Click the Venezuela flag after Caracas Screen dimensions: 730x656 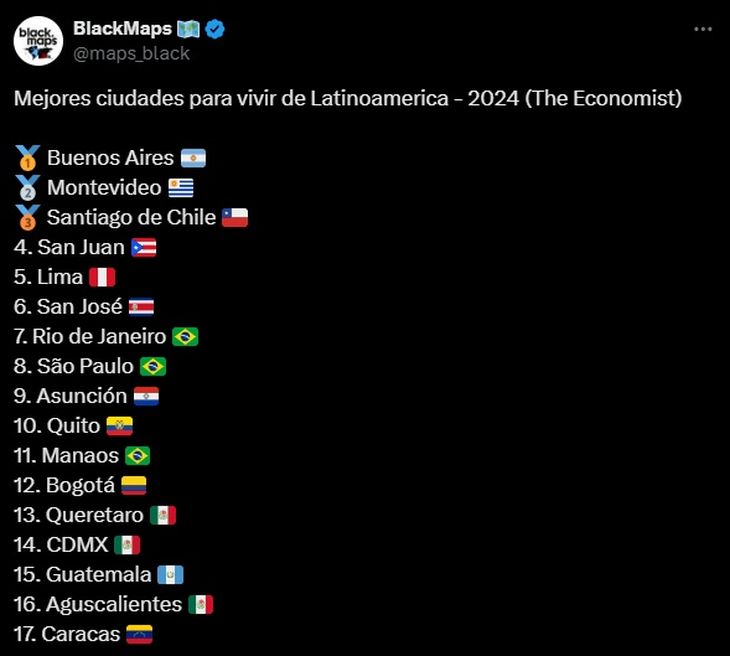coord(139,634)
